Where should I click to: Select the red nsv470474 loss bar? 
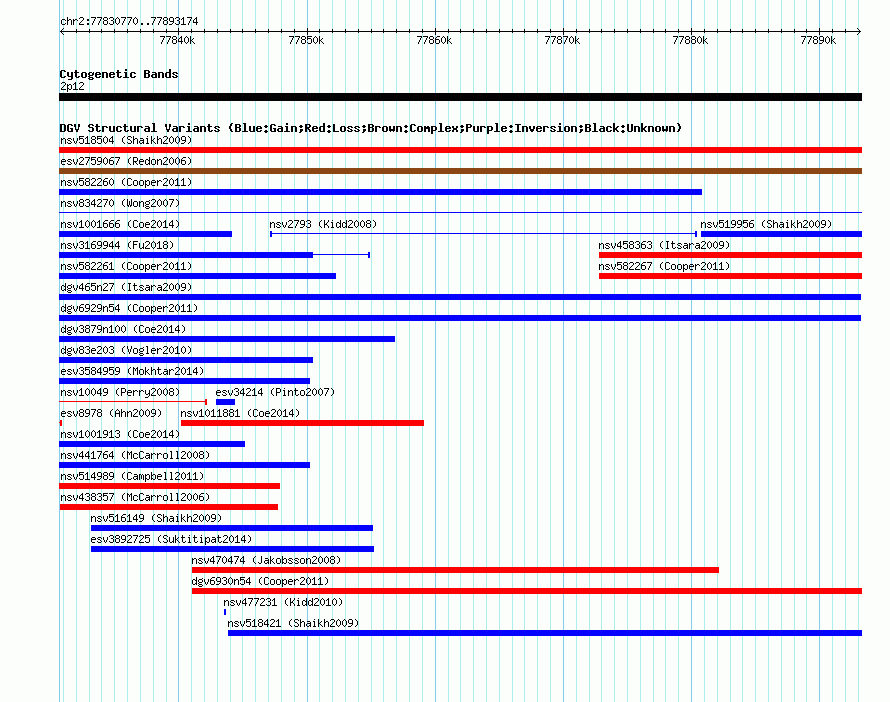pyautogui.click(x=455, y=570)
